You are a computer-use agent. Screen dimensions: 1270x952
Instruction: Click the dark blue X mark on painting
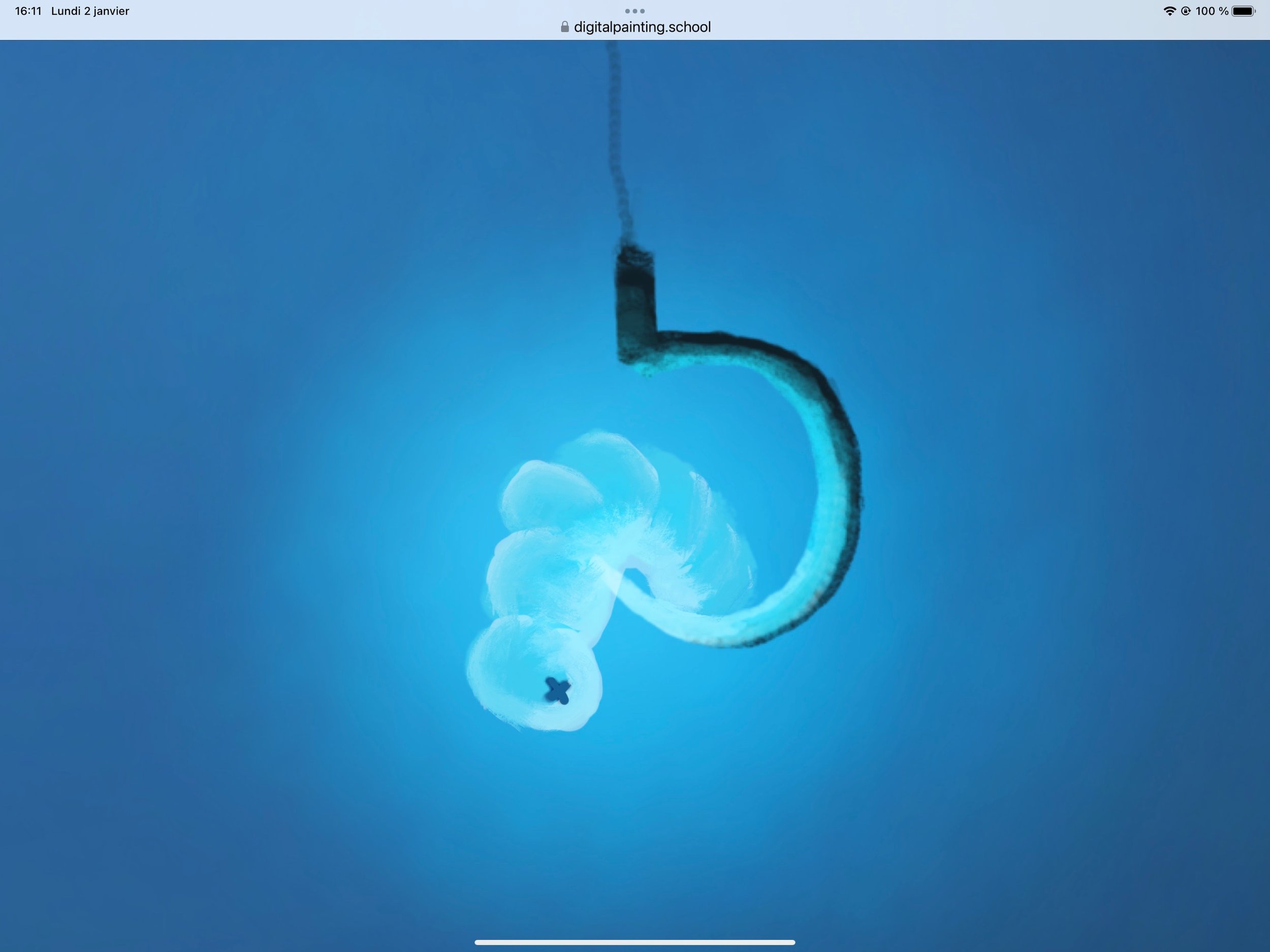[x=557, y=690]
